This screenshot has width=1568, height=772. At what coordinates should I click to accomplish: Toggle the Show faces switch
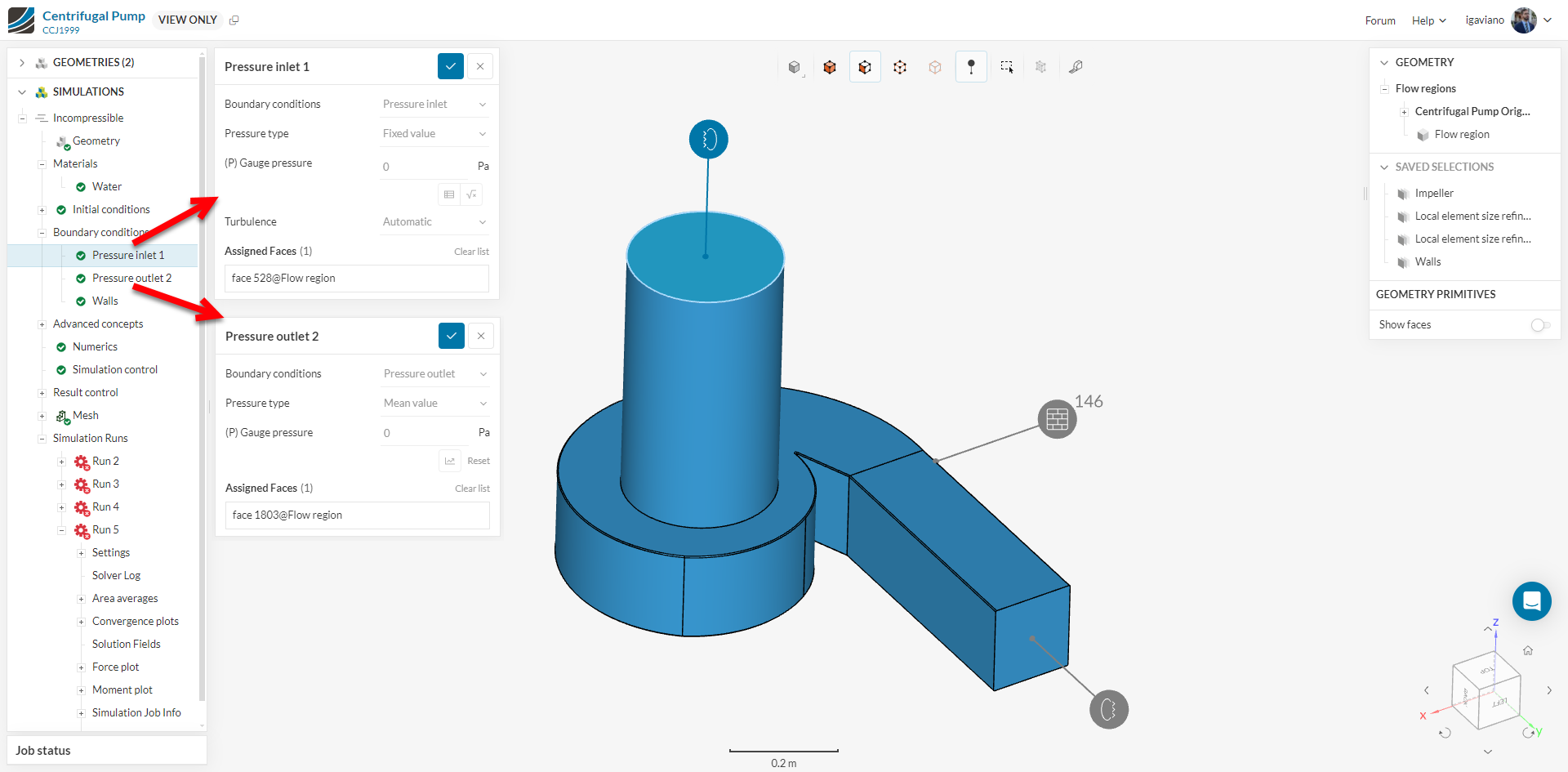click(1540, 325)
